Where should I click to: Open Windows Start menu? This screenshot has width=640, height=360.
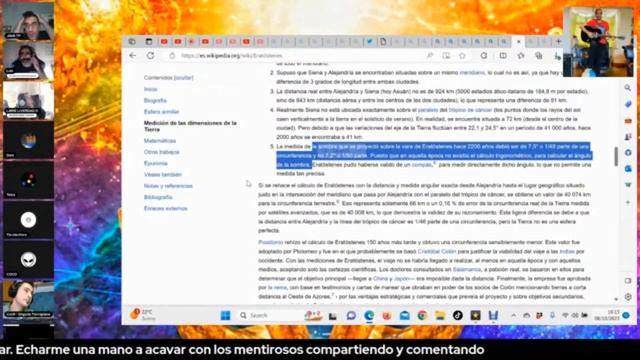[225, 315]
